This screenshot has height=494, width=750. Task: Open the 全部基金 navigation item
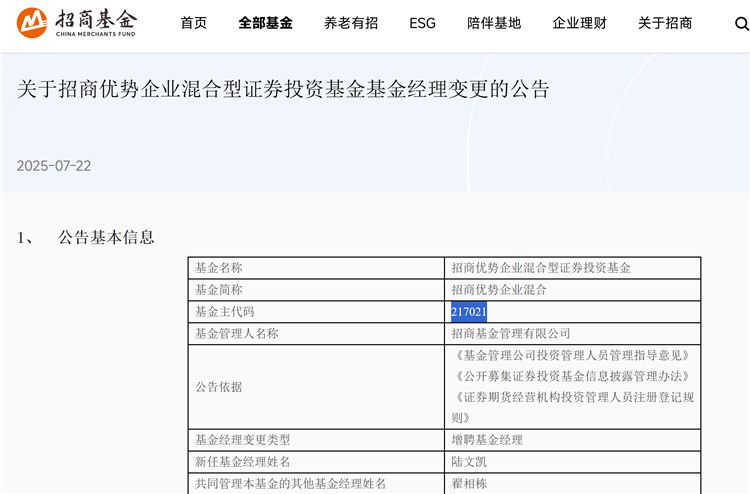(265, 23)
